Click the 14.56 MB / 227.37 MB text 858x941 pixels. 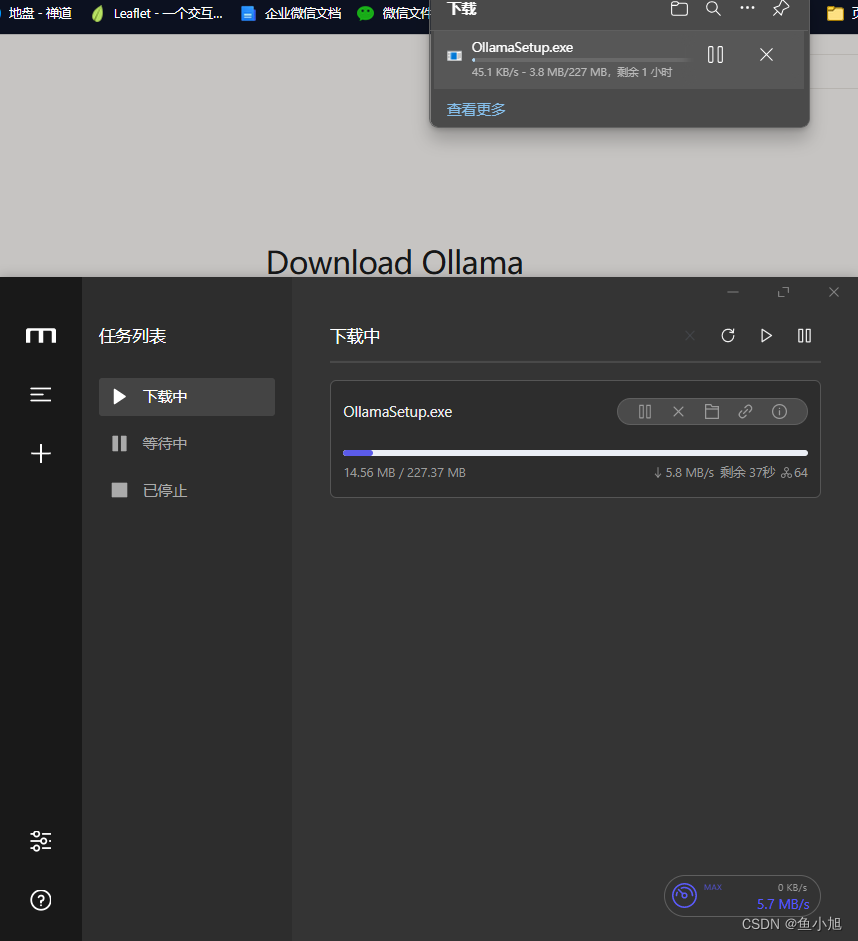coord(404,473)
